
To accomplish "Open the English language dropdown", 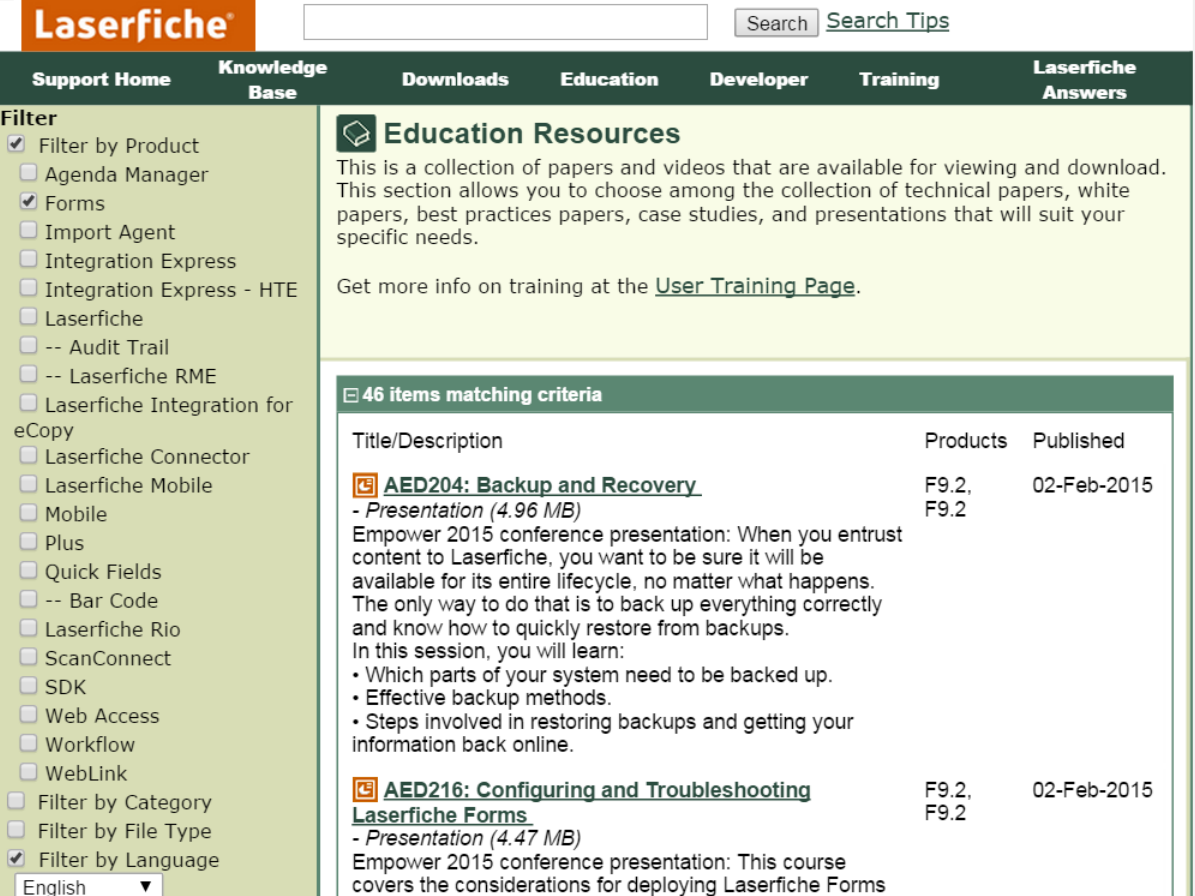I will (x=88, y=886).
